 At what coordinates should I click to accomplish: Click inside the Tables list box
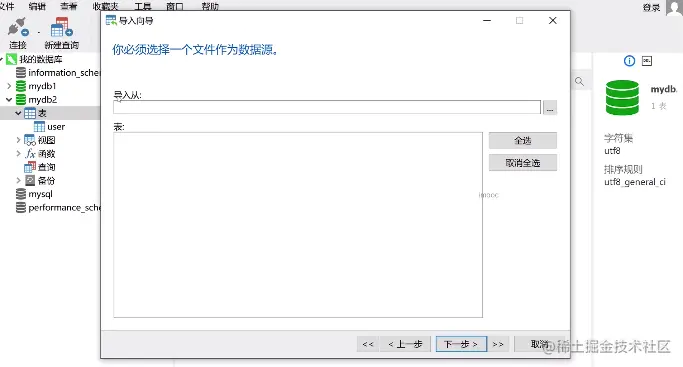tap(298, 225)
